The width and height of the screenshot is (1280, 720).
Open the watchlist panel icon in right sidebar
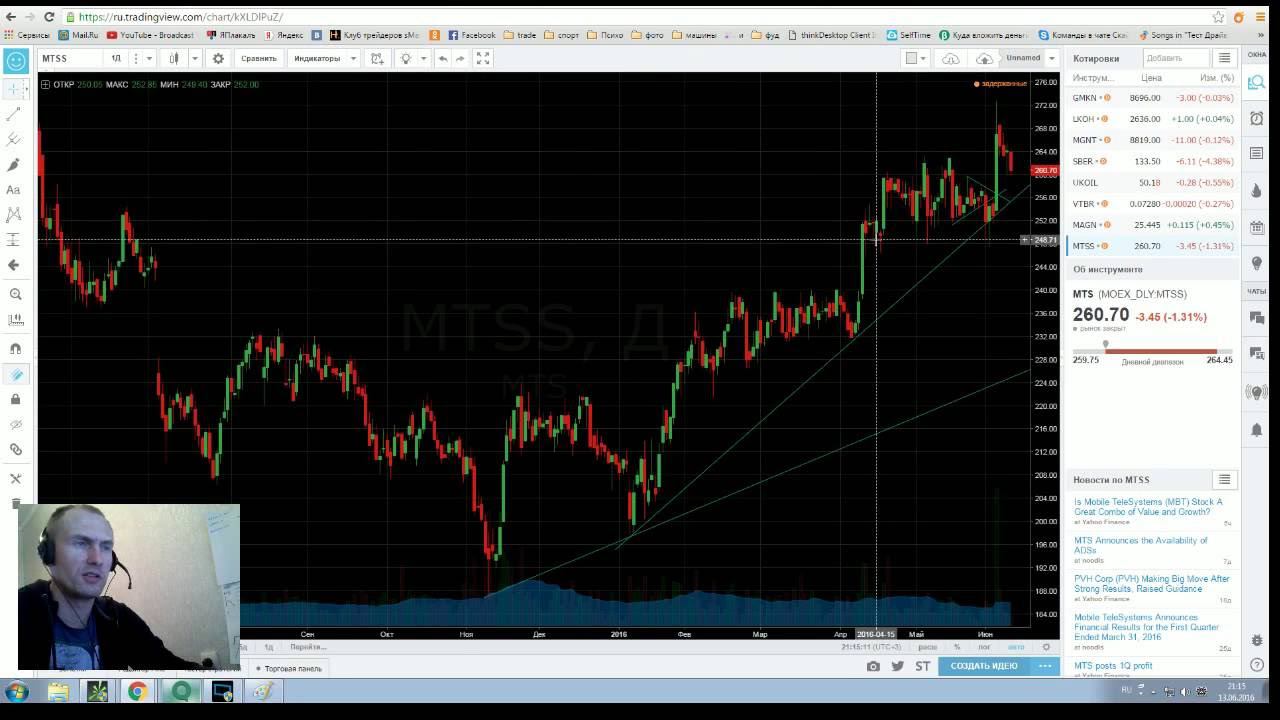click(x=1257, y=82)
